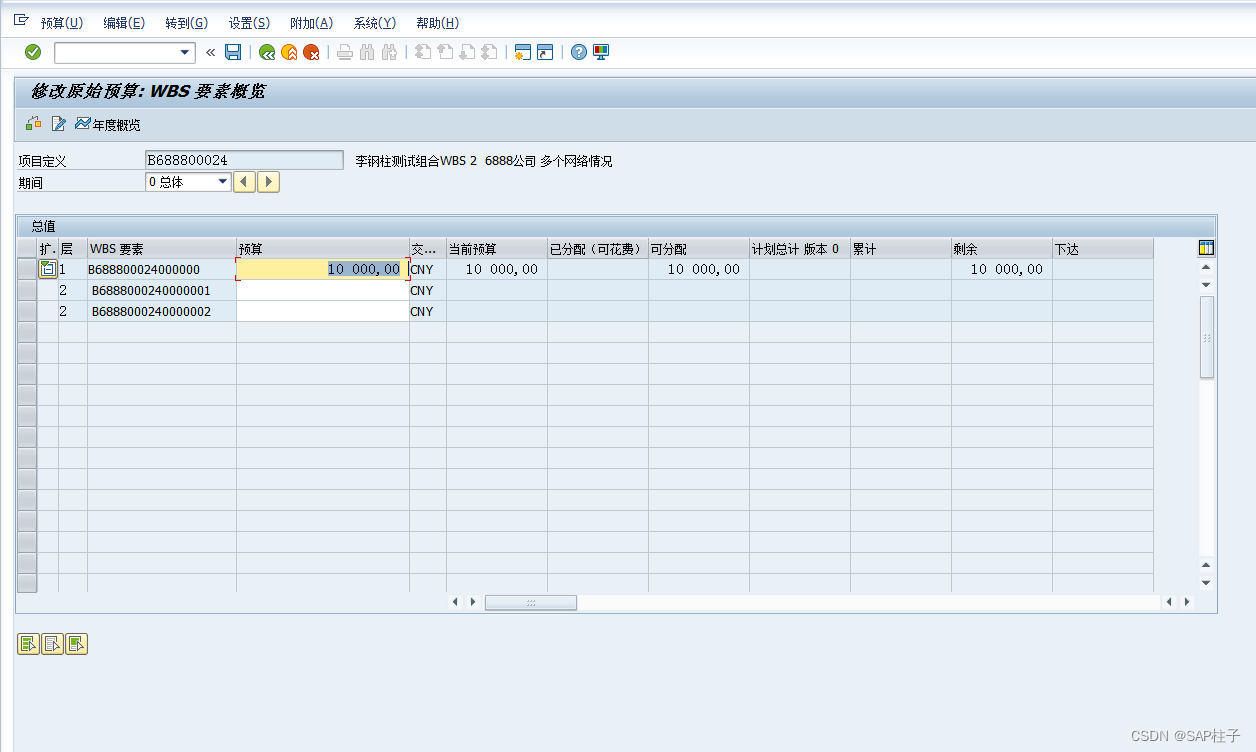Click the green Back arrow icon

click(267, 52)
